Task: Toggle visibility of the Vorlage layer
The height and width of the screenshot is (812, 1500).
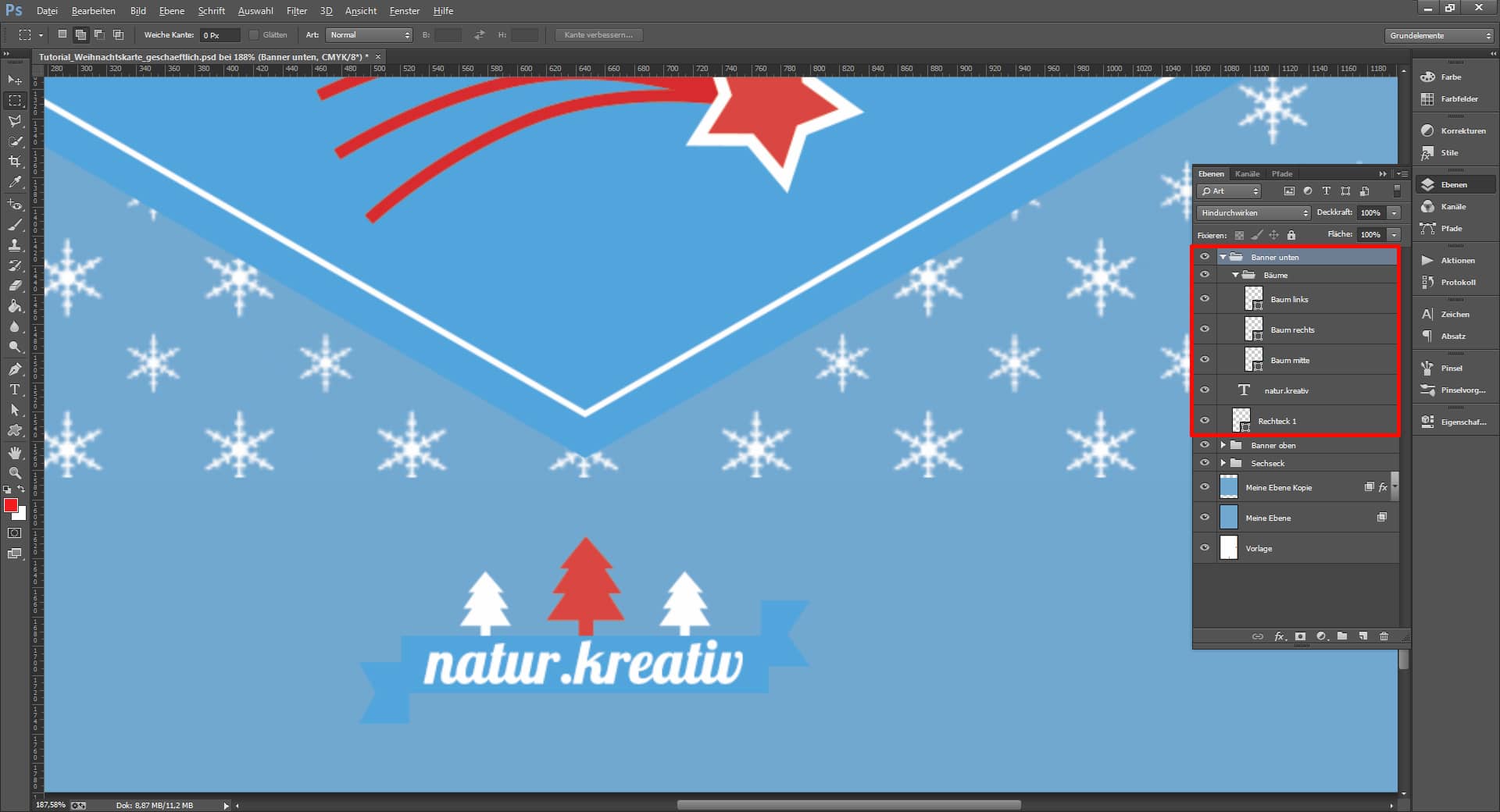Action: 1205,547
